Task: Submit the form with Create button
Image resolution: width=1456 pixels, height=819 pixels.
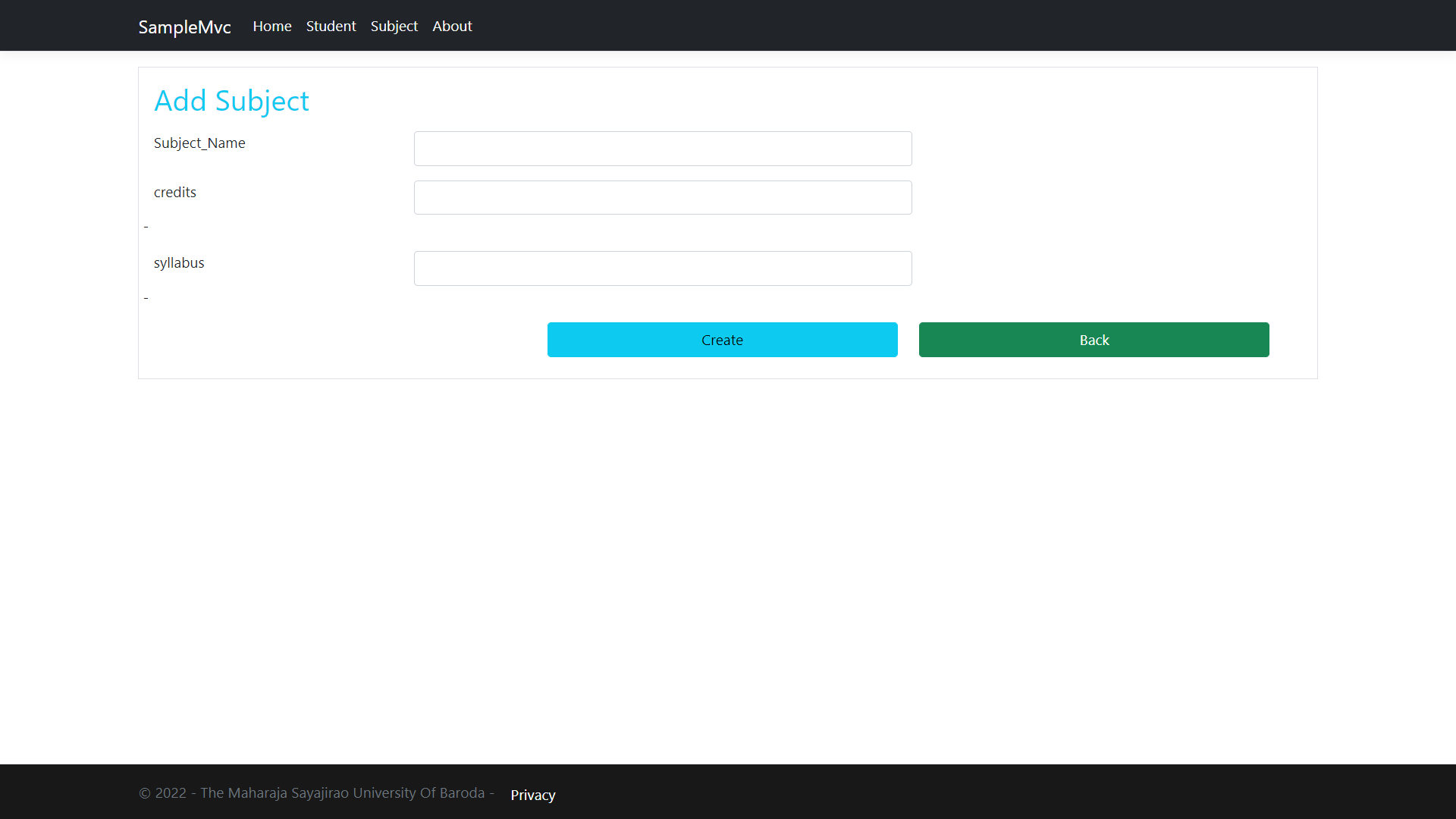Action: point(723,340)
